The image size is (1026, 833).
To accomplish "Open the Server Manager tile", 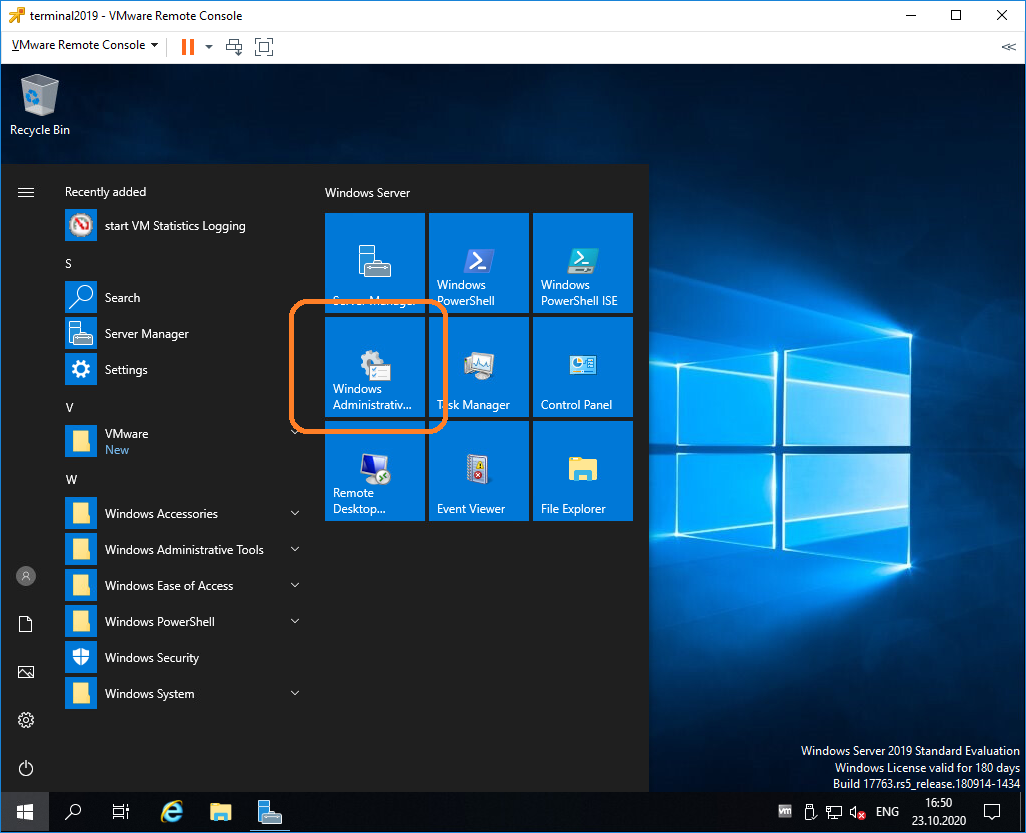I will (x=375, y=263).
